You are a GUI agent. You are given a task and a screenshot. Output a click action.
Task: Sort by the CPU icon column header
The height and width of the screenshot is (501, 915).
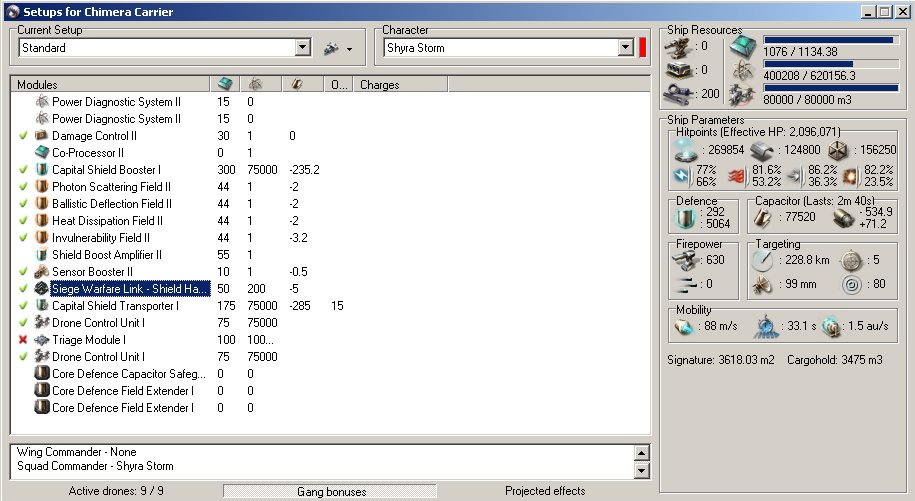click(x=225, y=85)
